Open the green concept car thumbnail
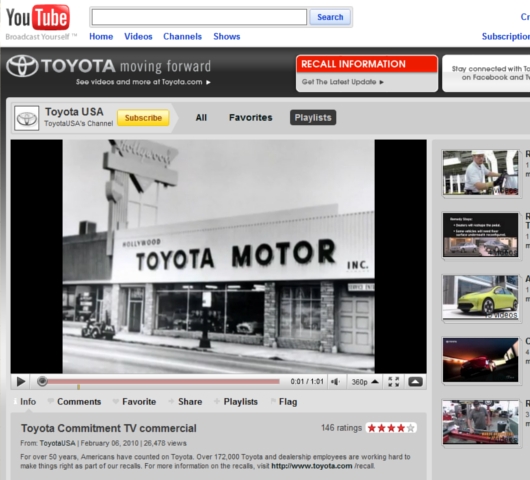 (x=481, y=297)
